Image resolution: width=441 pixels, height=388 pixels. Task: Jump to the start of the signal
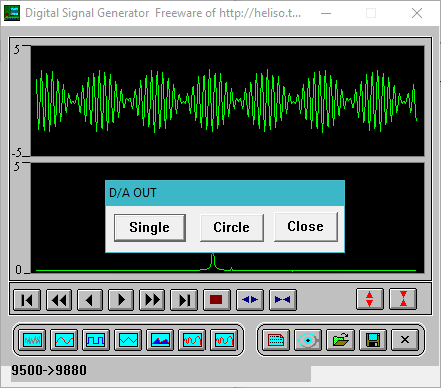coord(27,300)
